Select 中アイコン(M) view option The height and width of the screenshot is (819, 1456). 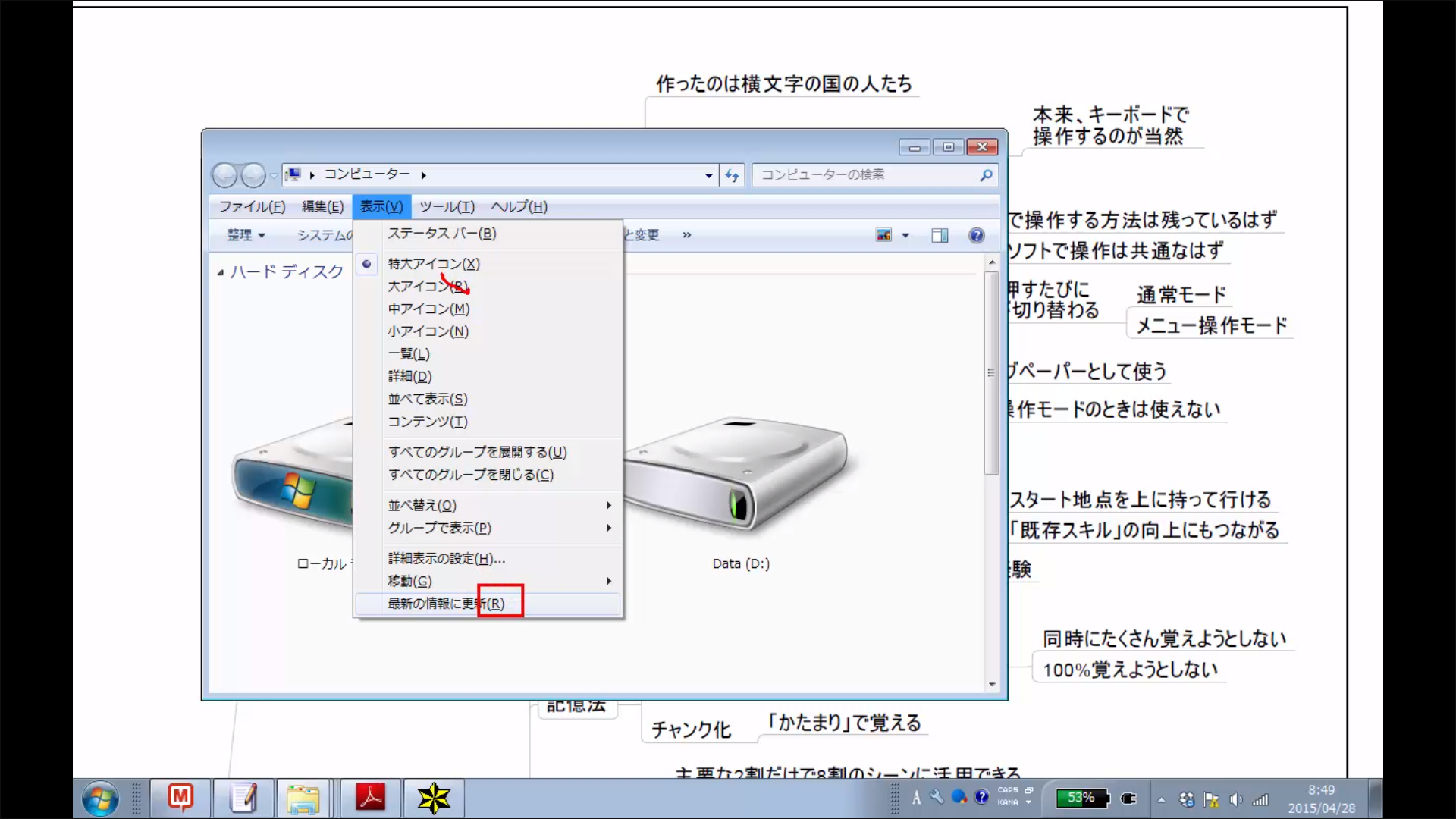[x=428, y=309]
